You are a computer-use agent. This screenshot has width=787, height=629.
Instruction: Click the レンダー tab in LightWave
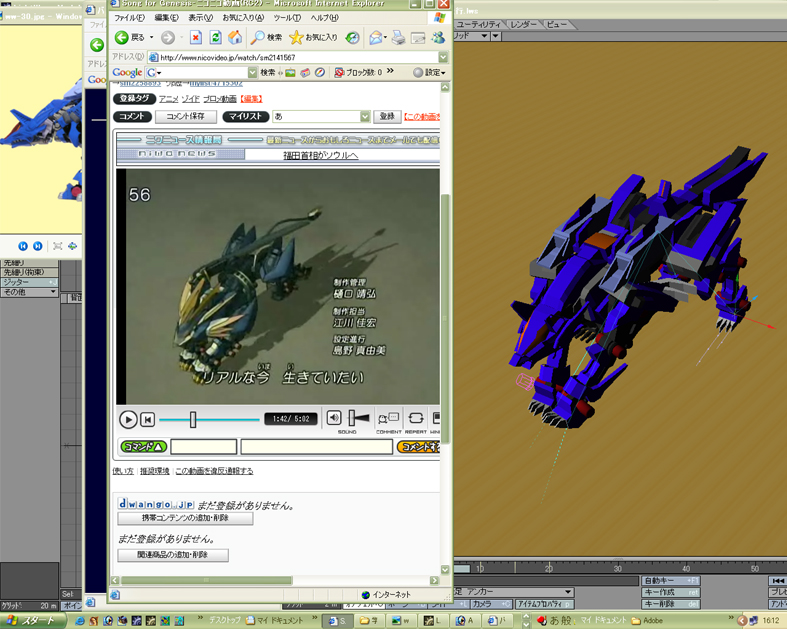pos(524,24)
